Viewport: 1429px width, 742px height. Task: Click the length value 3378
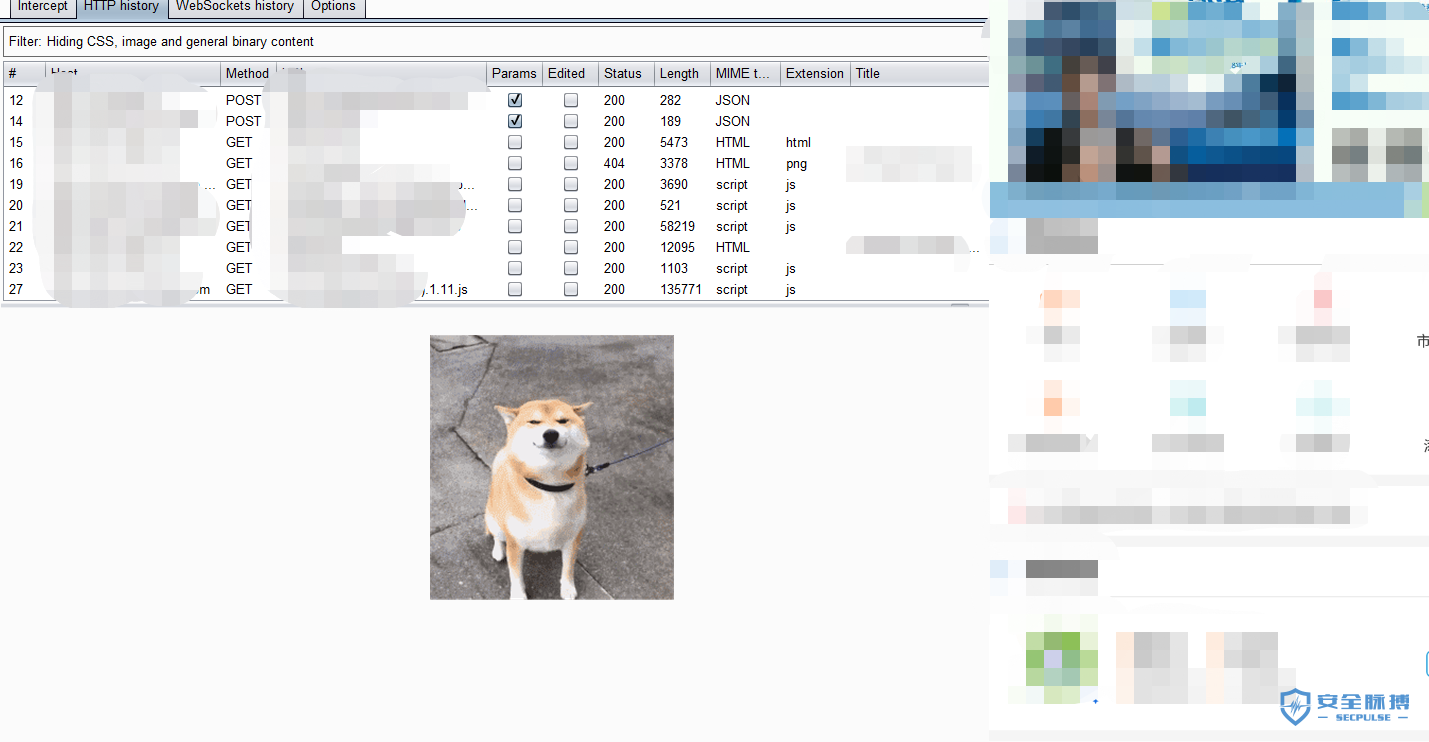click(x=674, y=163)
